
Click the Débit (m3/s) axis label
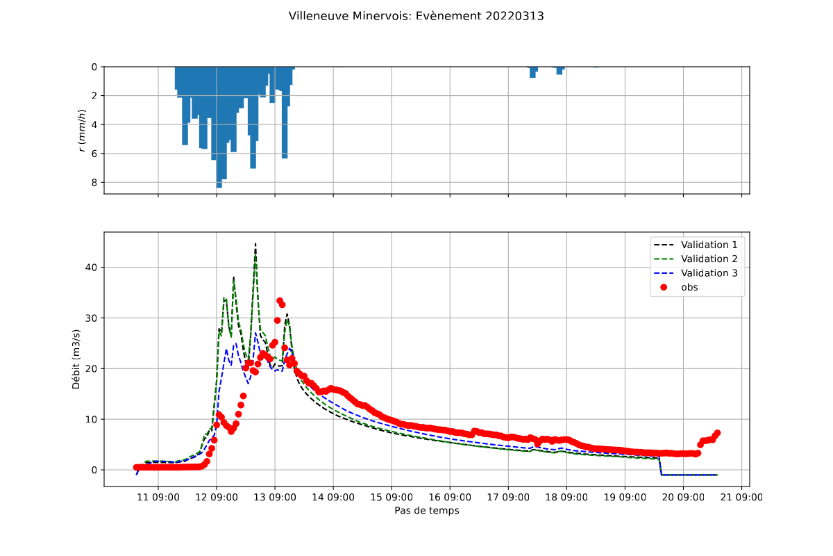point(76,358)
